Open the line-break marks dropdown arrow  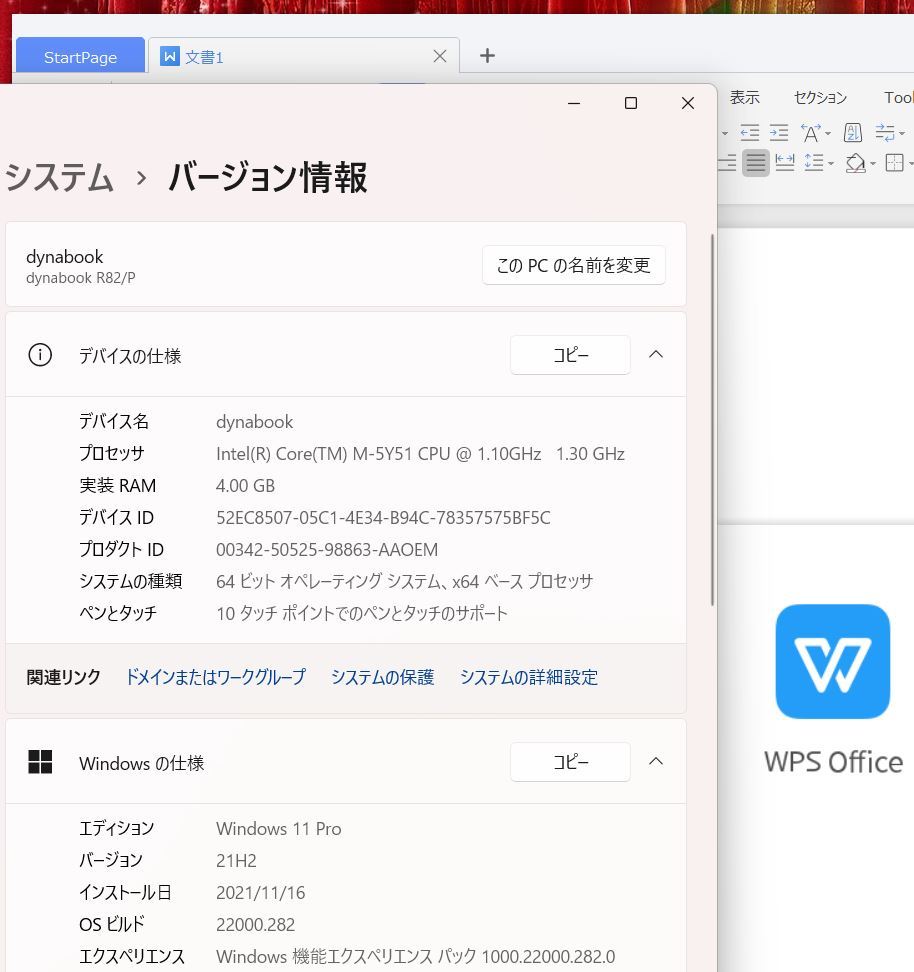902,134
